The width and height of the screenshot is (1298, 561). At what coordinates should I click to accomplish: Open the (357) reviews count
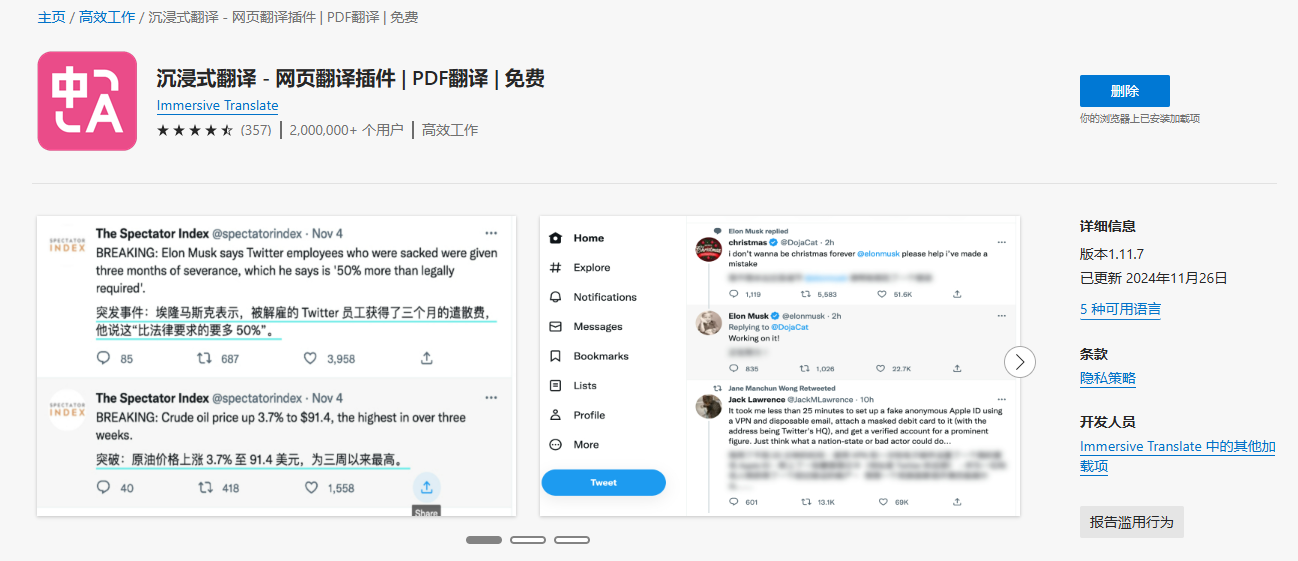[256, 130]
